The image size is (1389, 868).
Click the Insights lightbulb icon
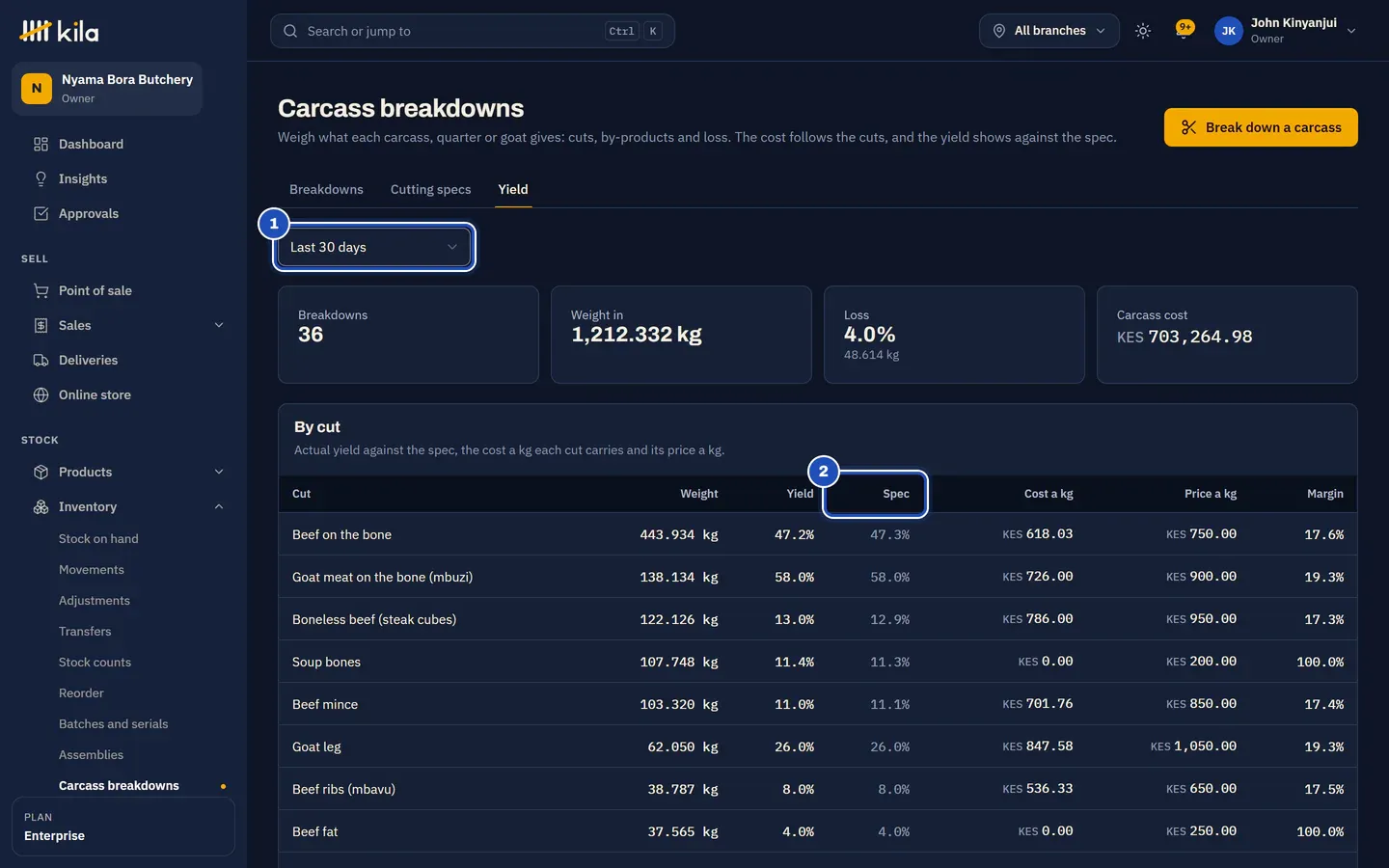pos(41,178)
